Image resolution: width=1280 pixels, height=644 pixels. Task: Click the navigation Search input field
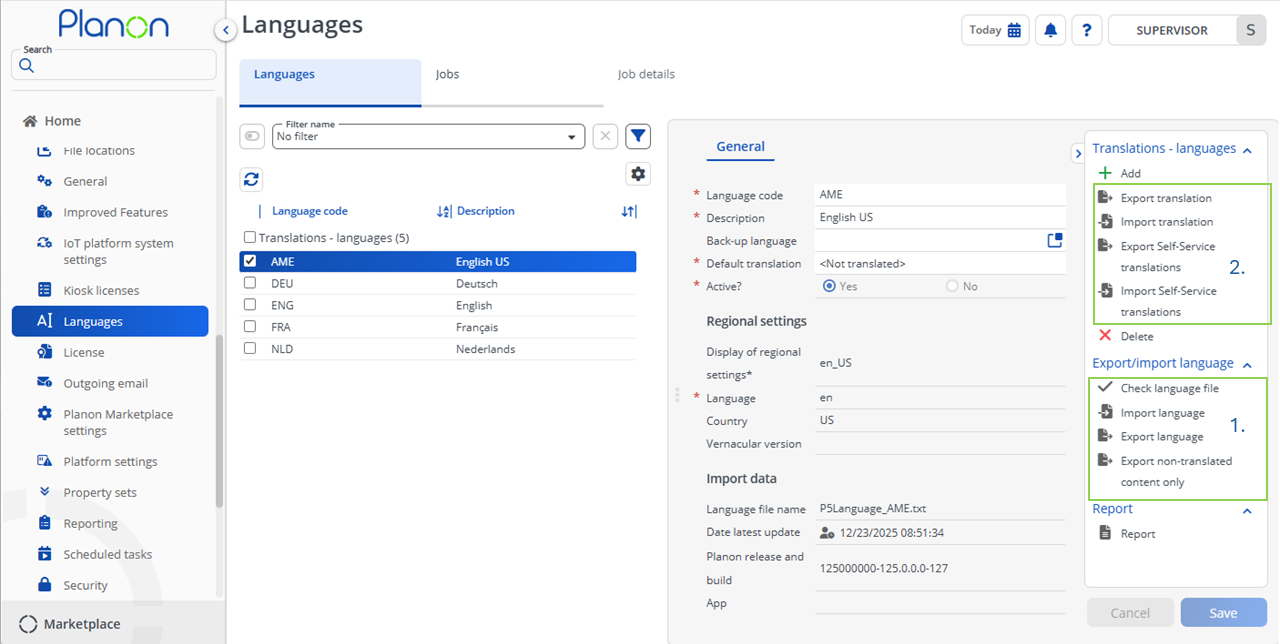click(x=120, y=66)
